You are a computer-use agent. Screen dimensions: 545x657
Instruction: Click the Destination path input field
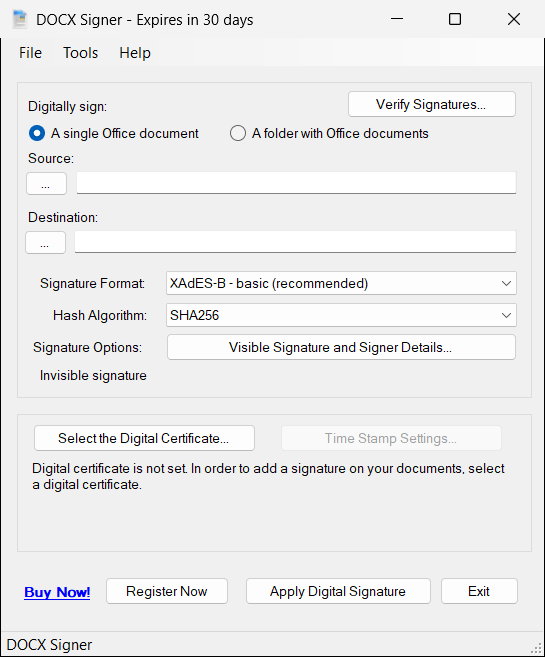pyautogui.click(x=295, y=242)
